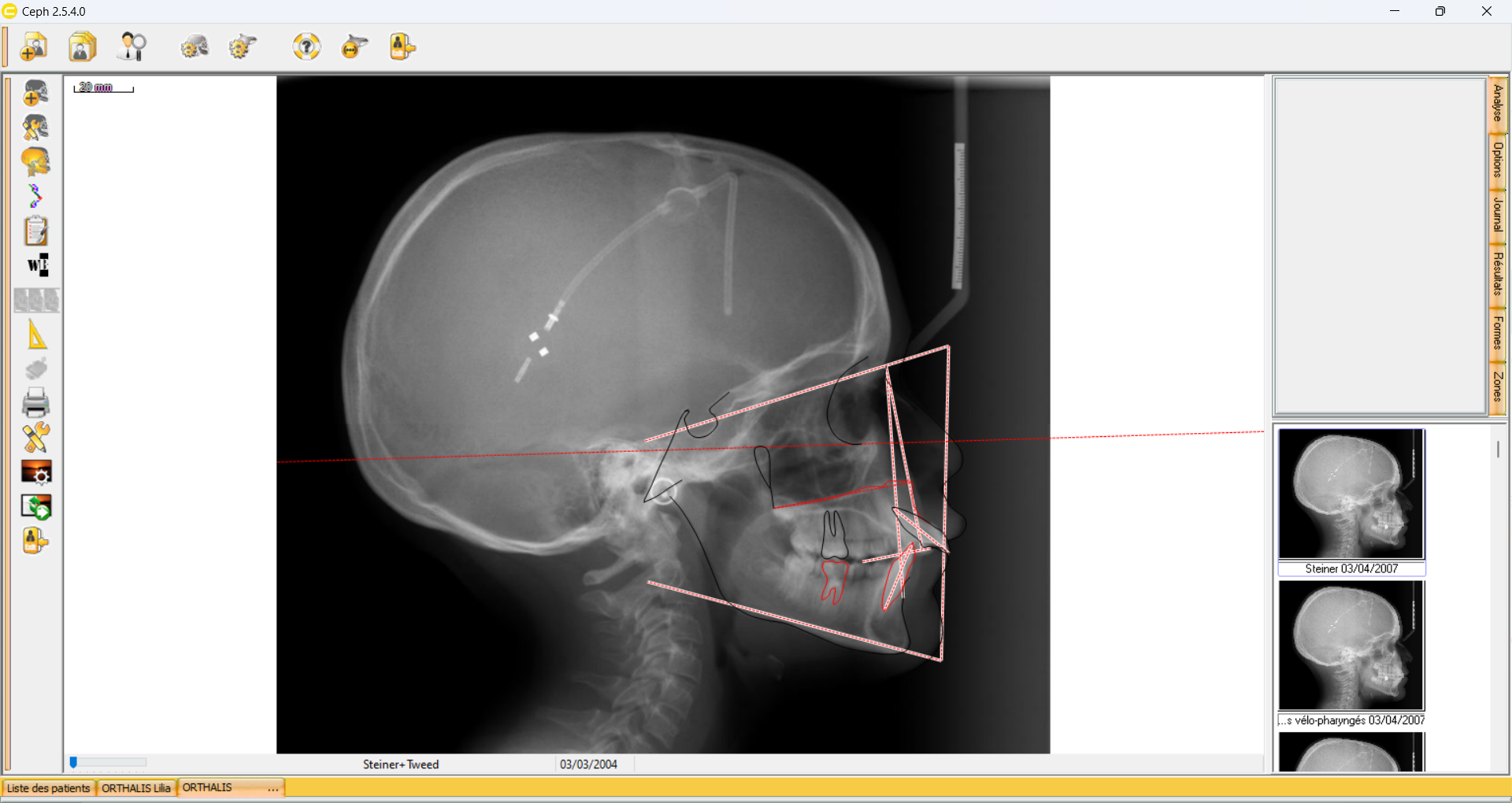The image size is (1512, 803).
Task: Select the yellow set-square measurement tool
Action: click(x=36, y=335)
